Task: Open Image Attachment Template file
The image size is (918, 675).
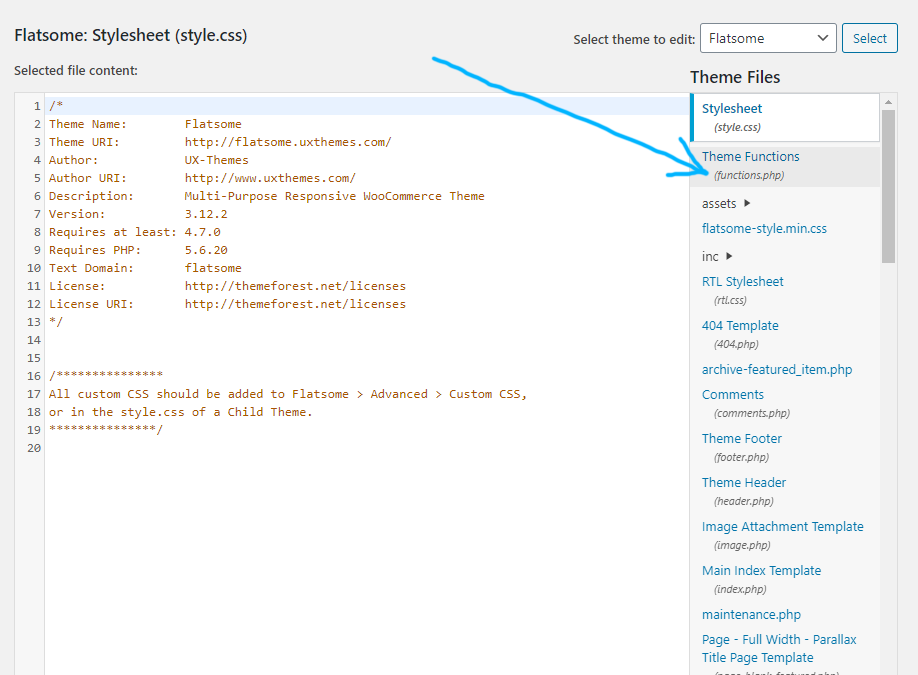Action: [x=782, y=527]
